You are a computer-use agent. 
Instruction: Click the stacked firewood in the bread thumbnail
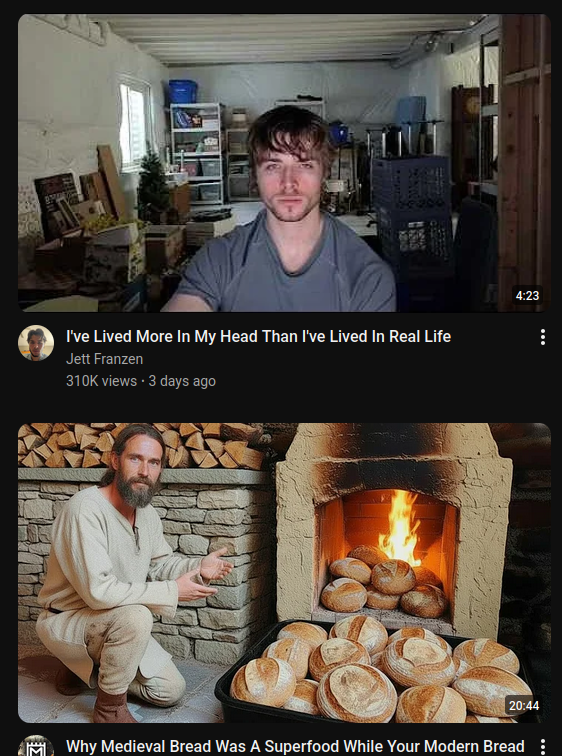pyautogui.click(x=140, y=445)
